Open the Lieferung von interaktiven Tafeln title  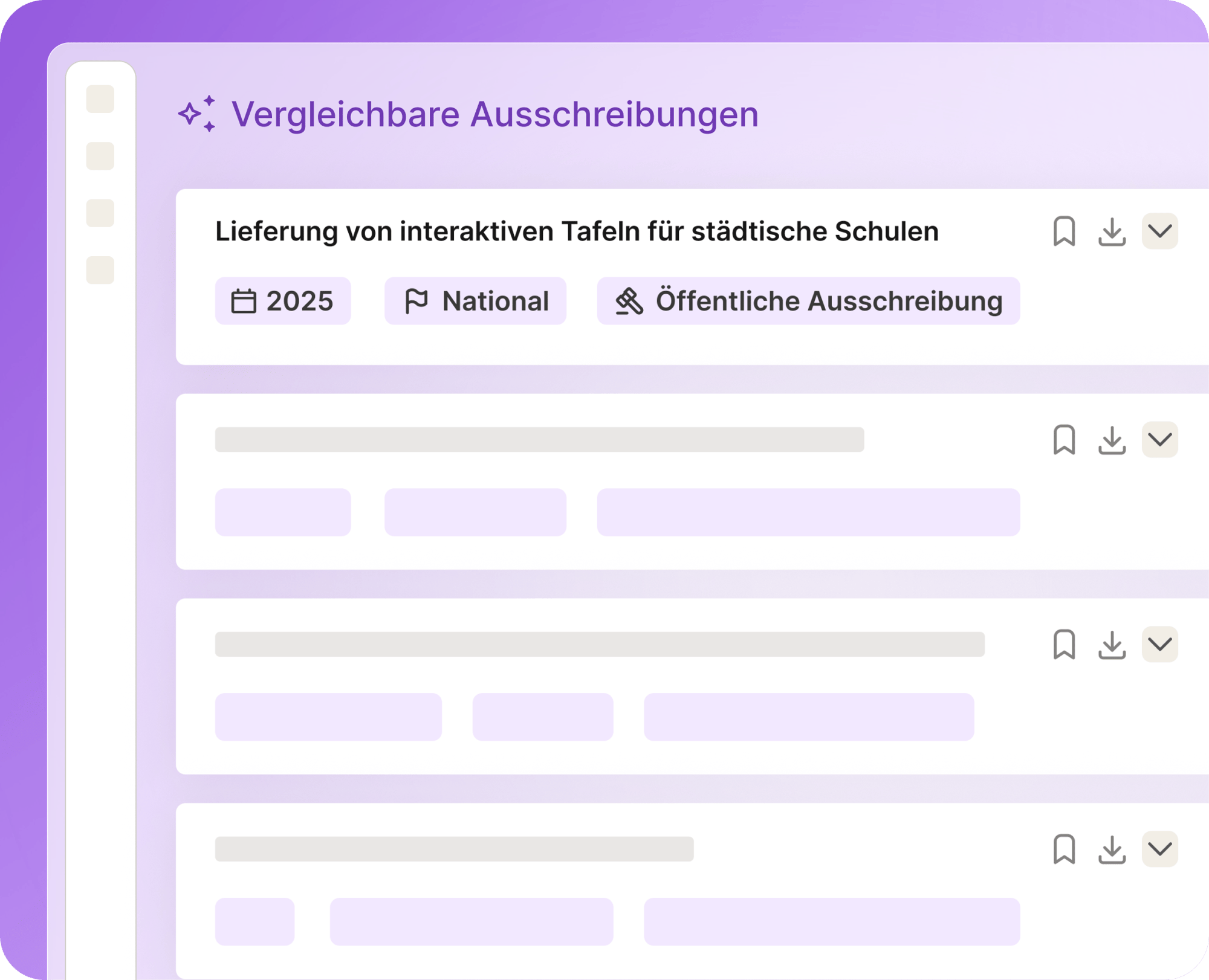577,231
